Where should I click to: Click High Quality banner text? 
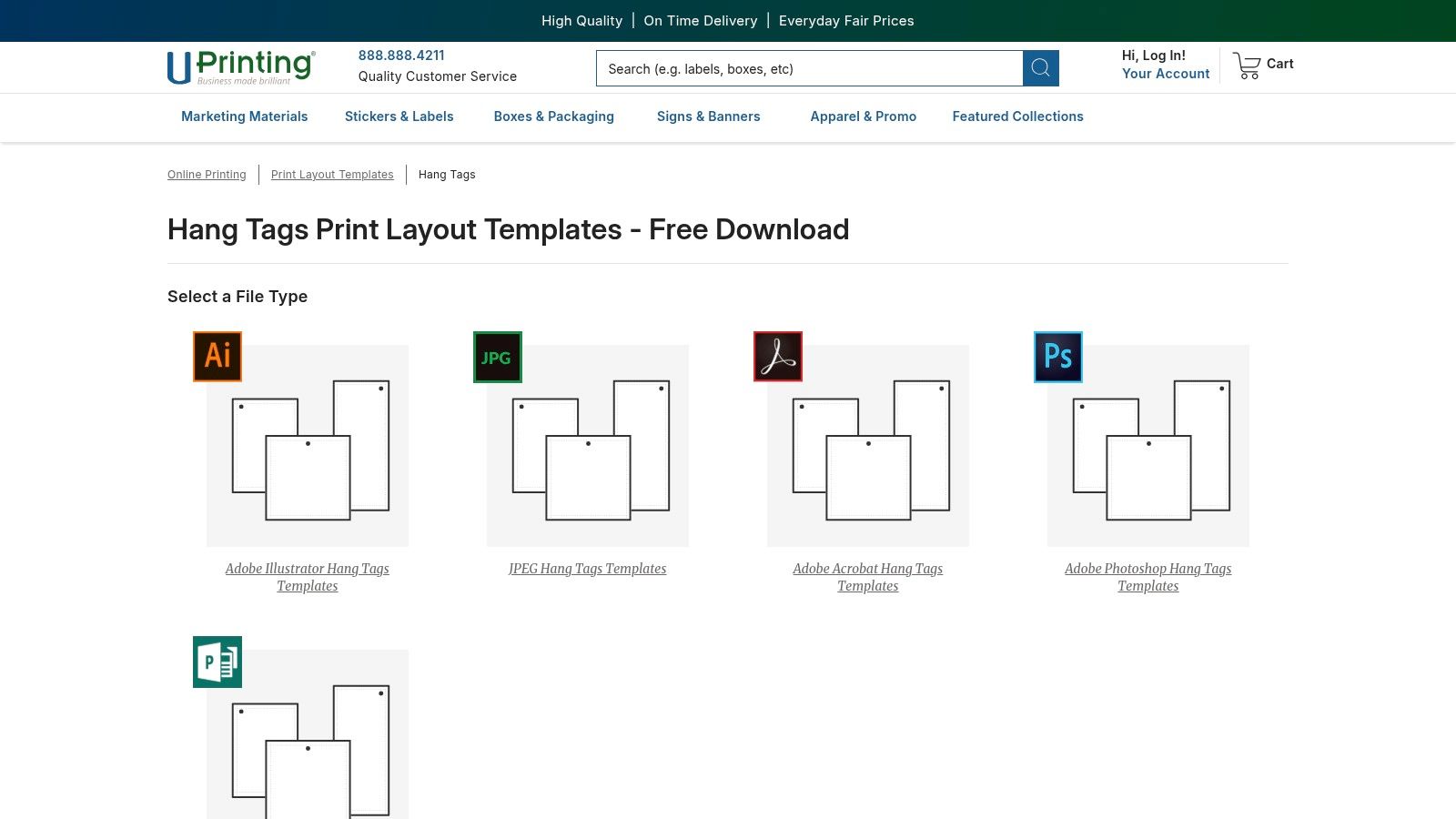(x=581, y=21)
